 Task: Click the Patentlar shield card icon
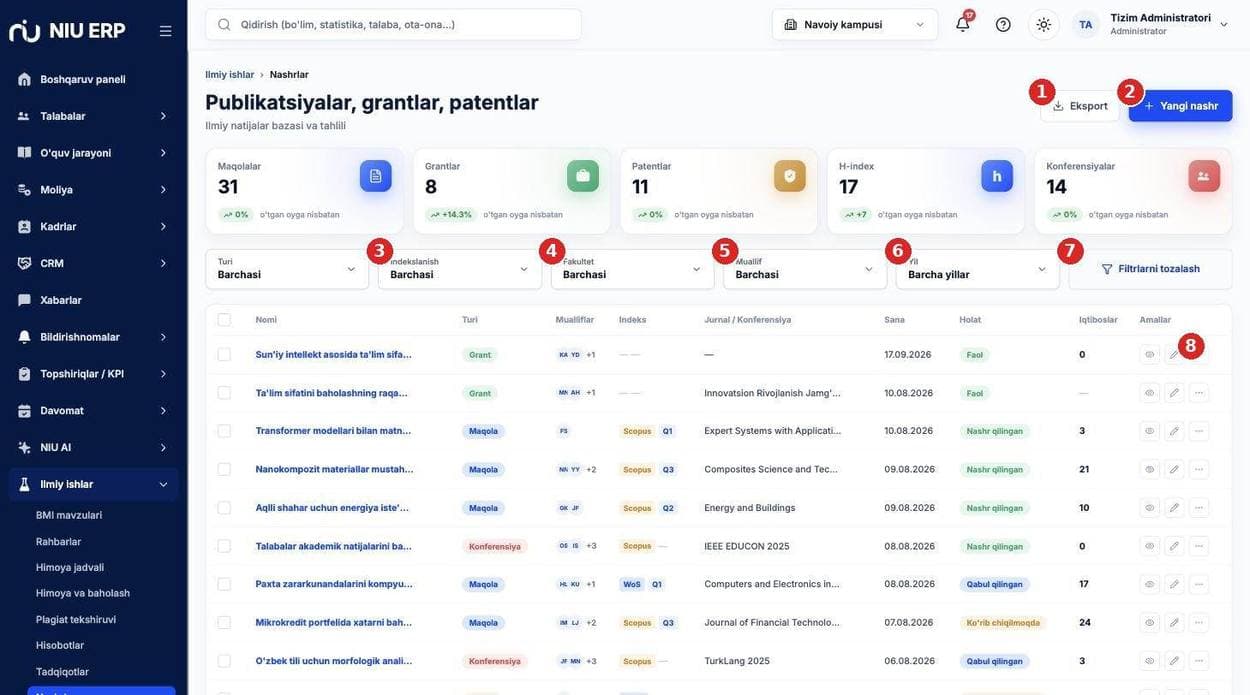[x=790, y=176]
